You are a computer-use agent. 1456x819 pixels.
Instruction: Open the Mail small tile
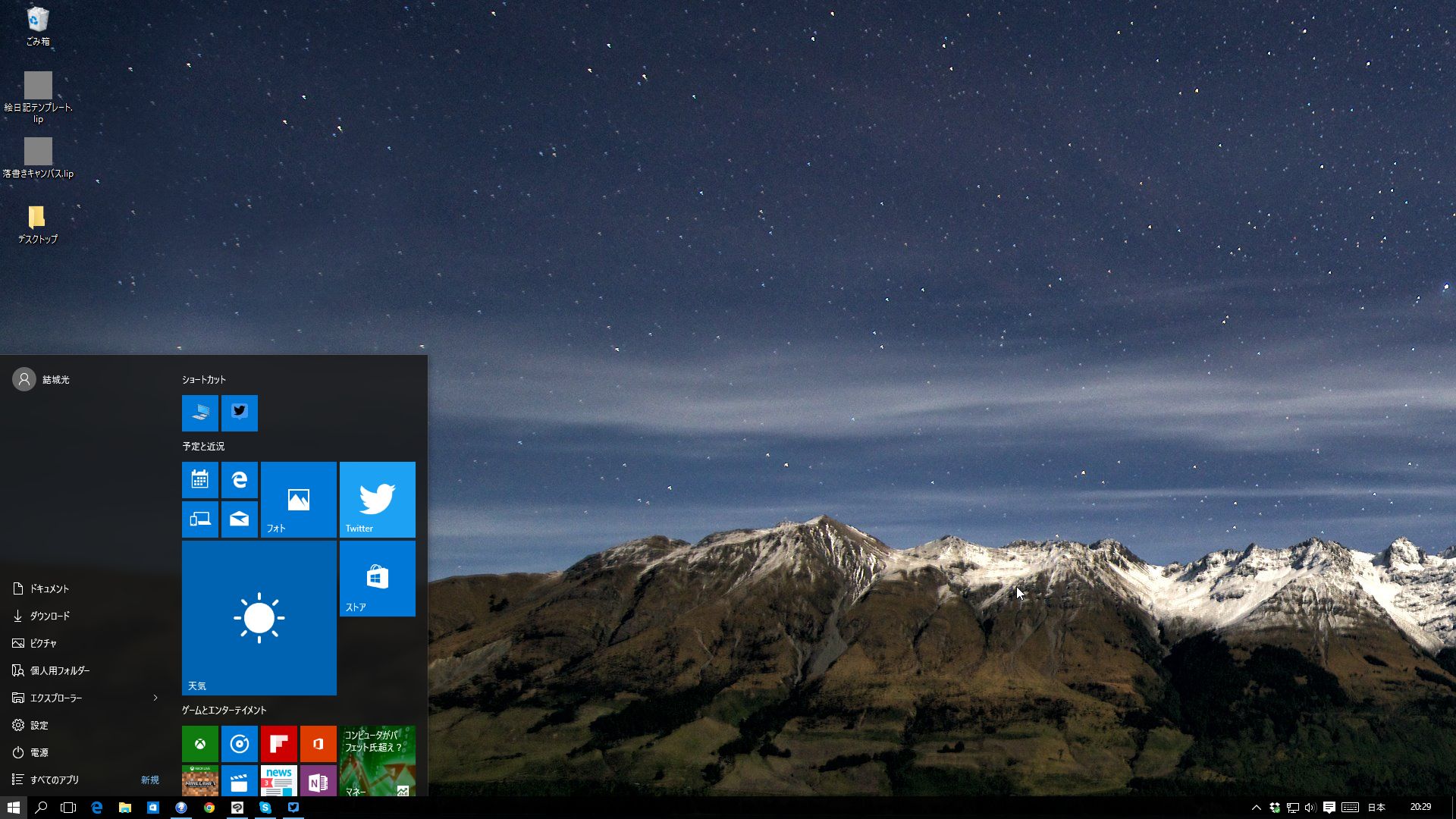coord(239,519)
